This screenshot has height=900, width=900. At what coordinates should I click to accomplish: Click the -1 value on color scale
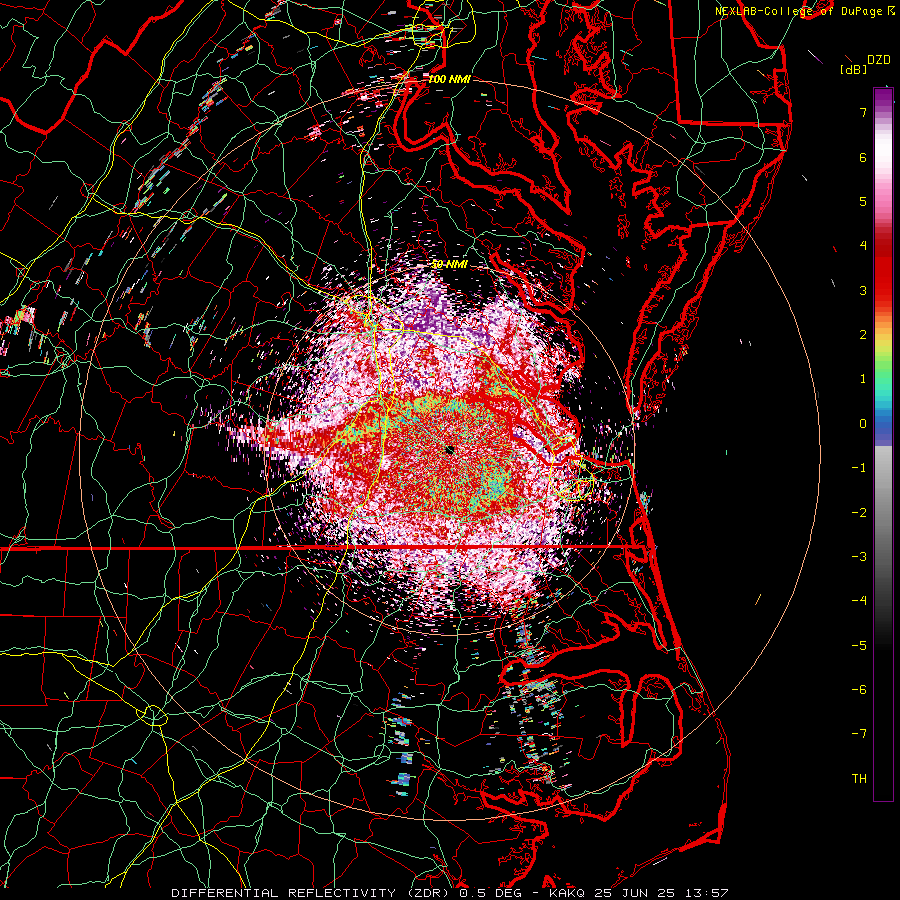(859, 468)
